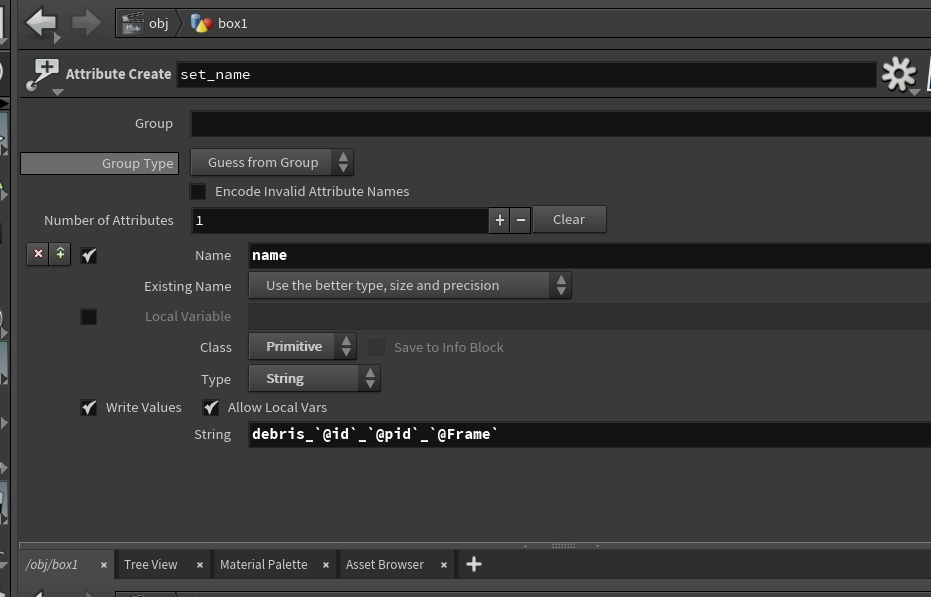Switch to the Material Palette tab
931x597 pixels.
pos(264,564)
